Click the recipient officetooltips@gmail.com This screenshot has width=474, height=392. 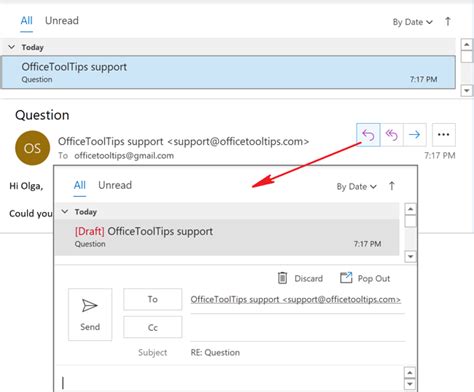click(x=124, y=156)
